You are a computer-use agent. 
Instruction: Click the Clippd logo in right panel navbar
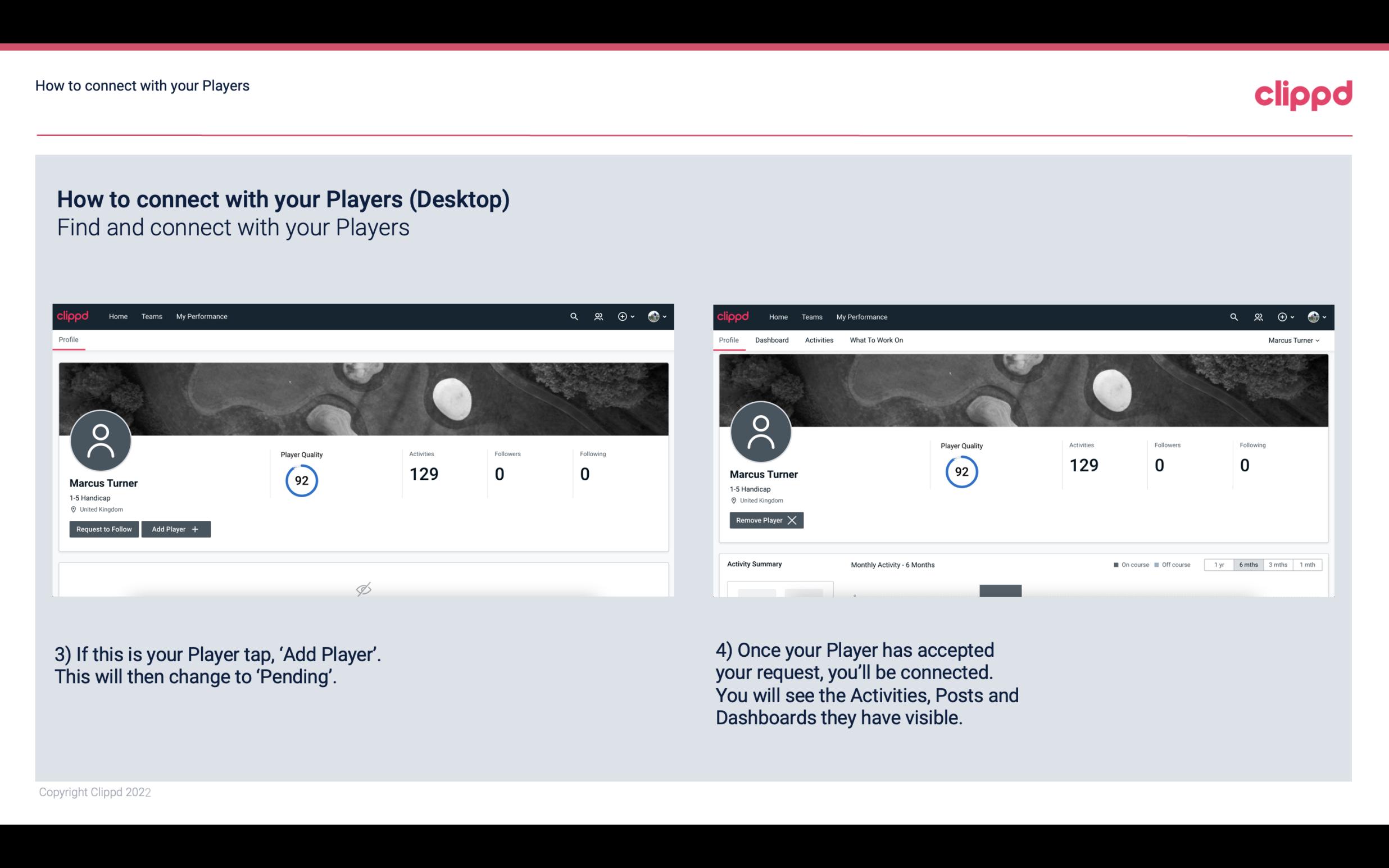[733, 316]
